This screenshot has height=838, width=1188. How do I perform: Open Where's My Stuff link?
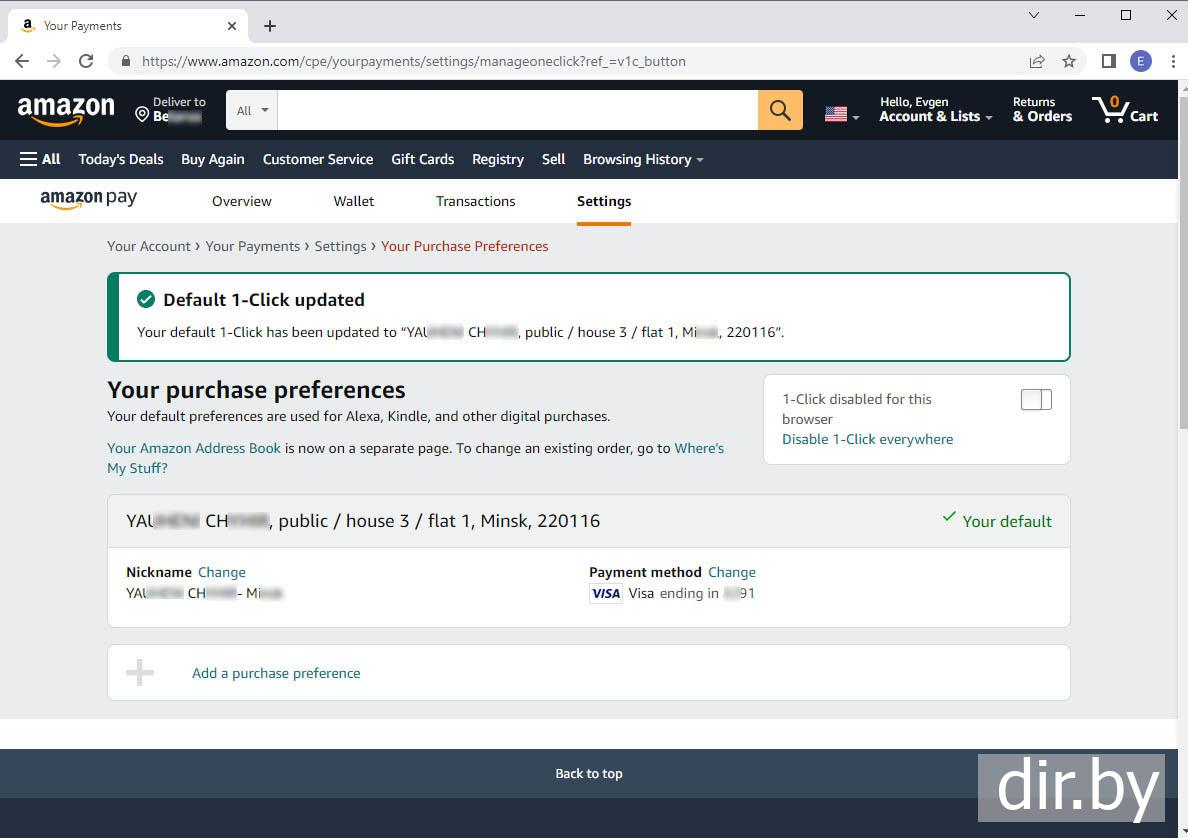[415, 458]
